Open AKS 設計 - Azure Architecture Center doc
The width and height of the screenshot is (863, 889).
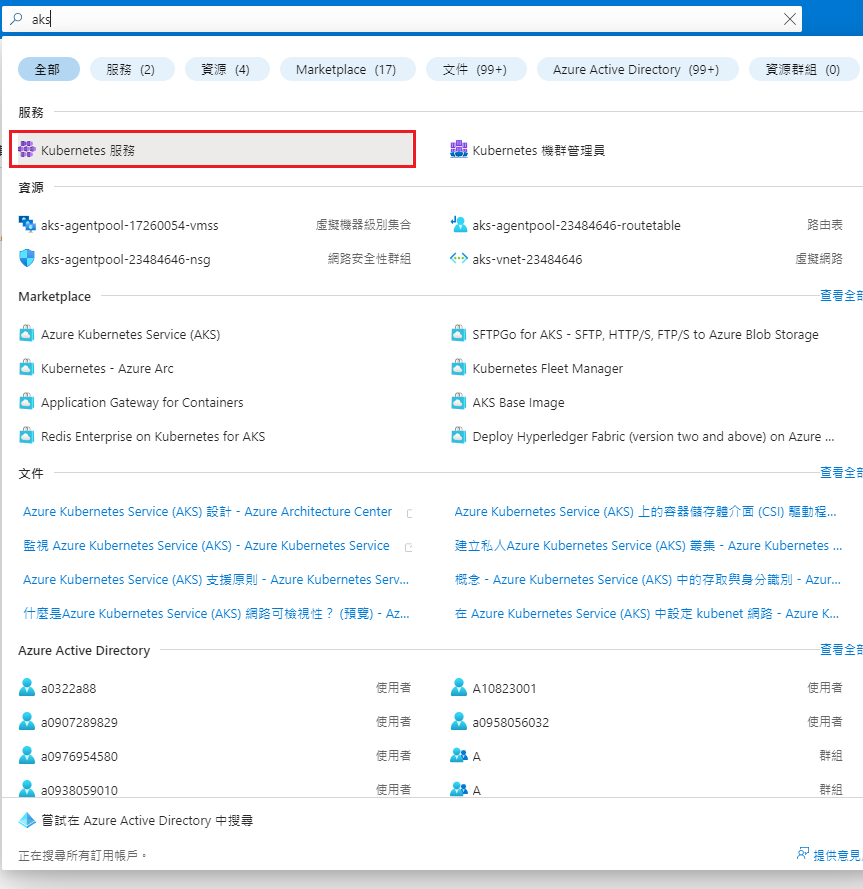click(208, 511)
